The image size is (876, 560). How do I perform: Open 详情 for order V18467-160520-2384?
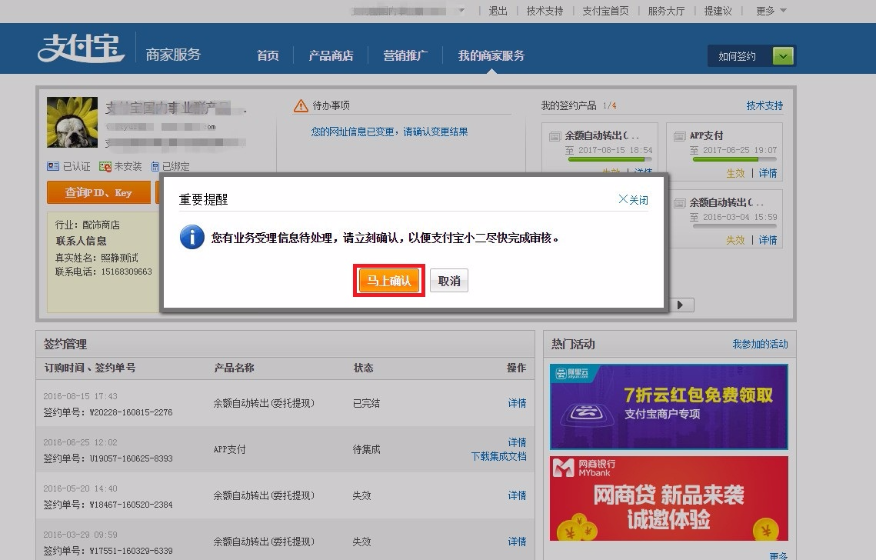tap(517, 495)
